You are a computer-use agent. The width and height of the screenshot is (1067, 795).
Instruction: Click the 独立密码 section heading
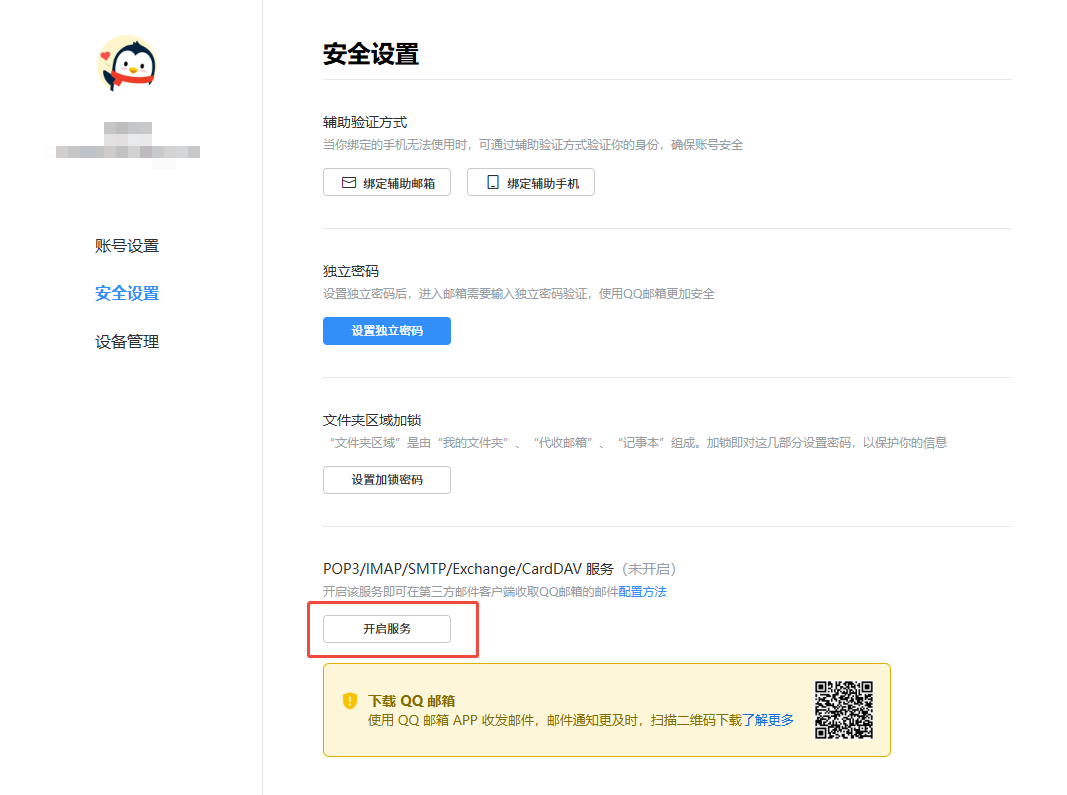(x=351, y=271)
